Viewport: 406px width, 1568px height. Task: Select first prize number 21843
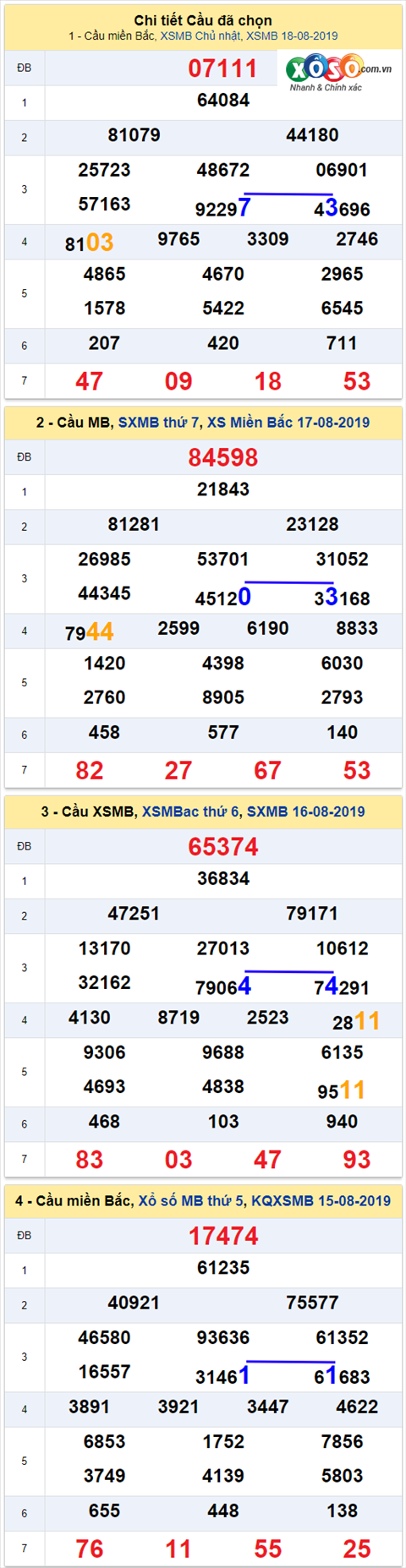pos(223,489)
